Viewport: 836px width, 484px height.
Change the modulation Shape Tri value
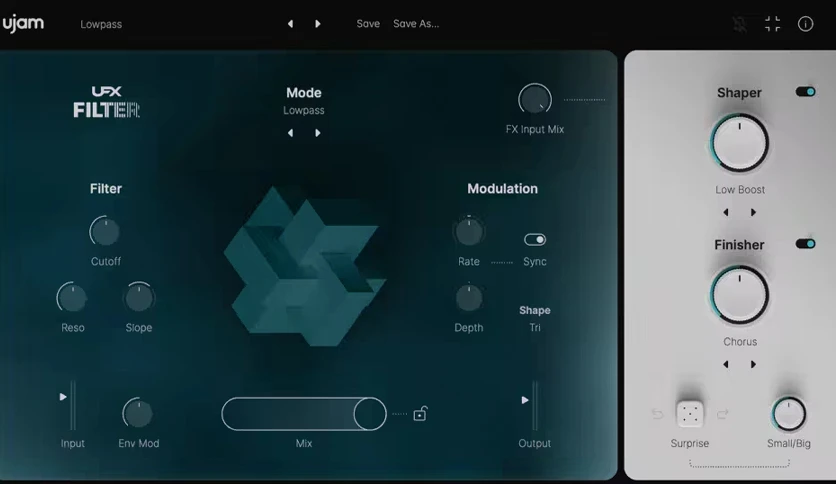535,327
